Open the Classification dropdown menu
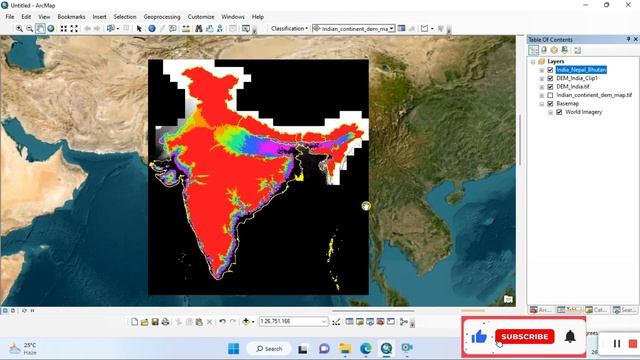 point(289,29)
